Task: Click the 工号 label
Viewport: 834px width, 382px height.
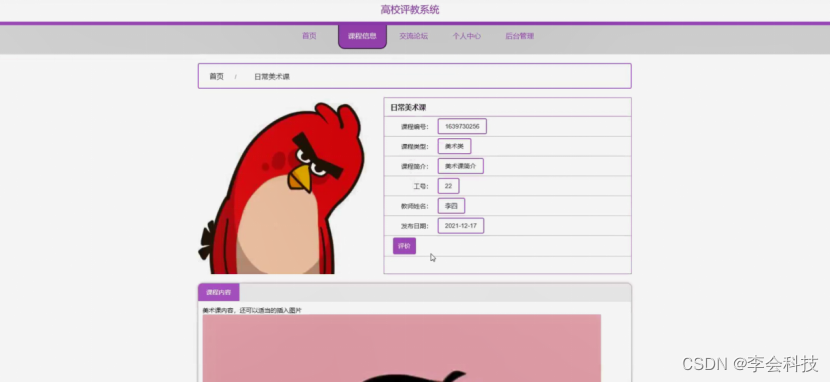Action: tap(421, 186)
